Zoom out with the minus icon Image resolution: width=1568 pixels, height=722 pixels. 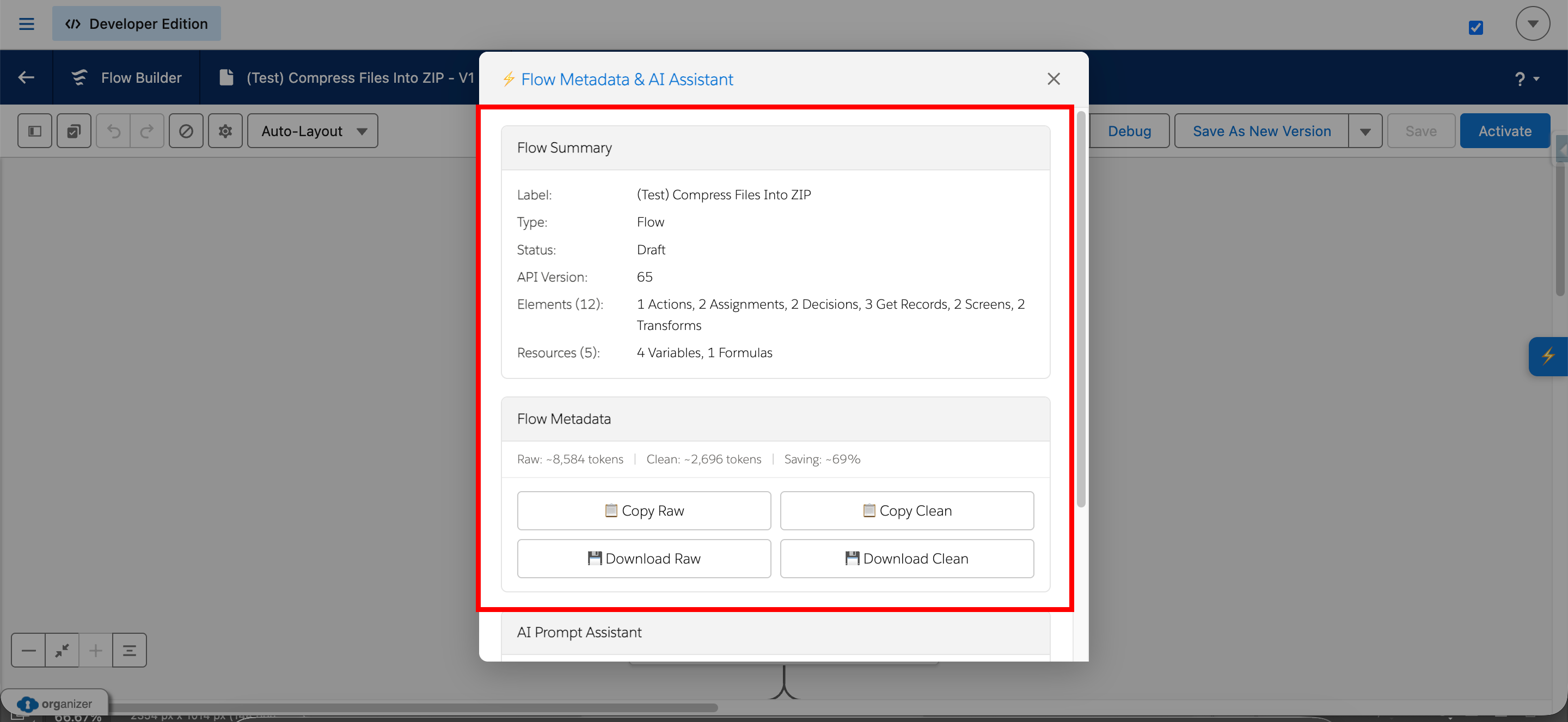tap(28, 650)
